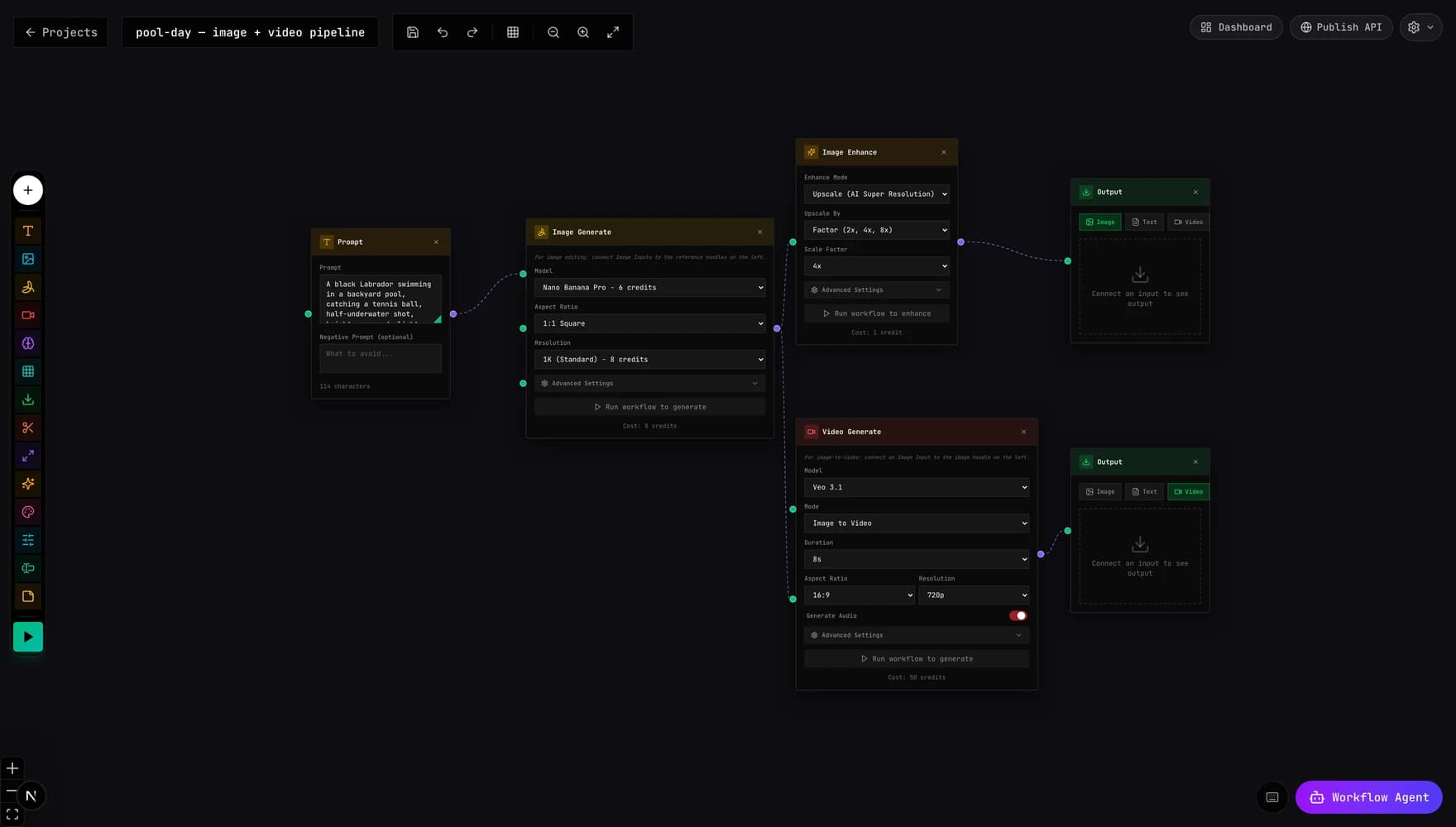
Task: Select Text tab in upper Output node
Action: pos(1144,222)
